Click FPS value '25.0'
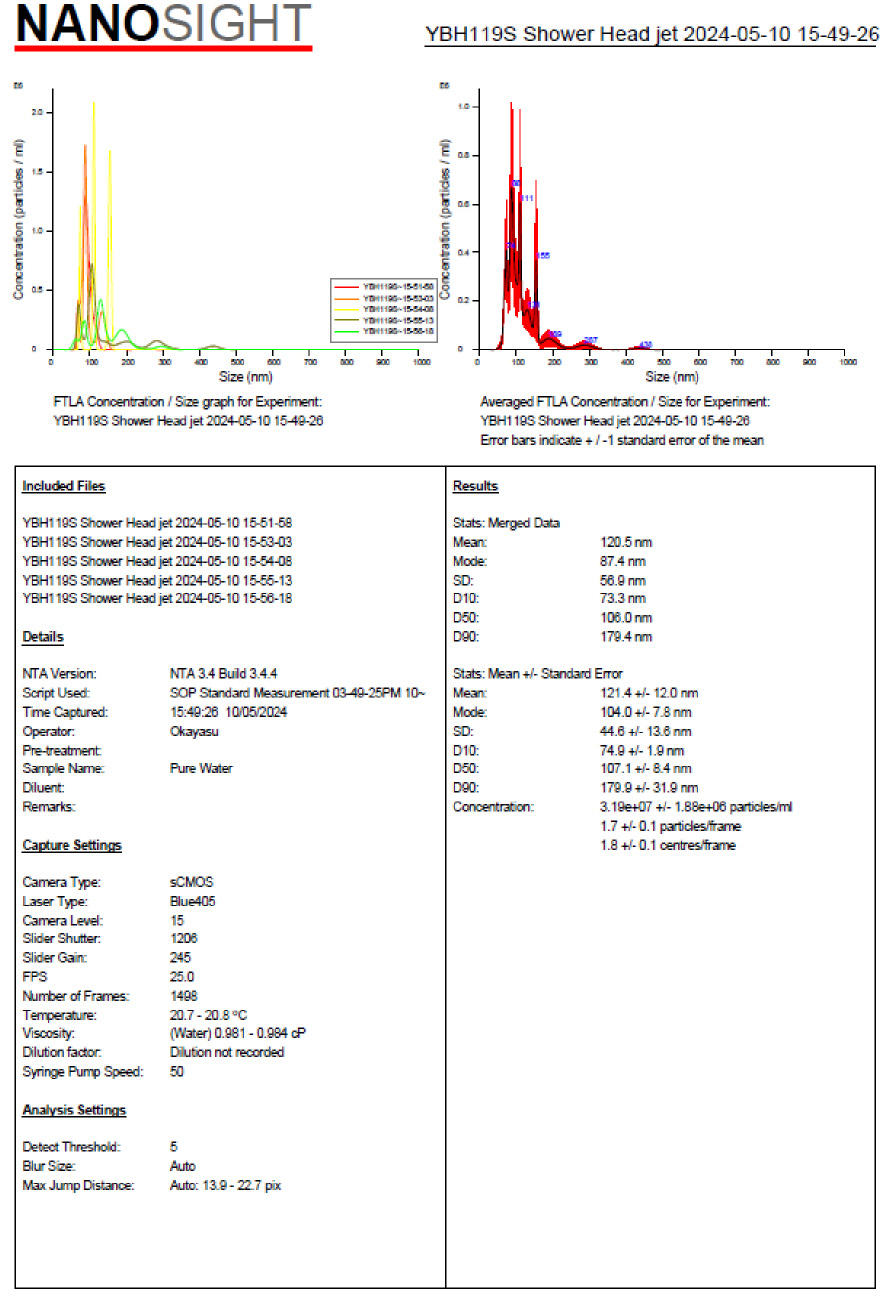Screen dimensions: 891x1303 click(x=183, y=977)
